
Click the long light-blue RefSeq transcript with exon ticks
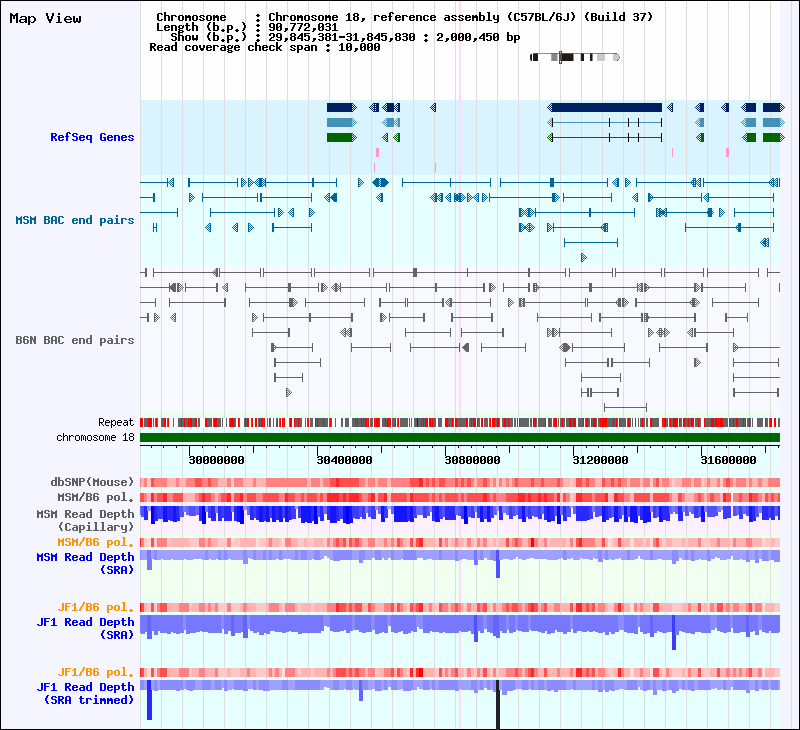pos(605,122)
